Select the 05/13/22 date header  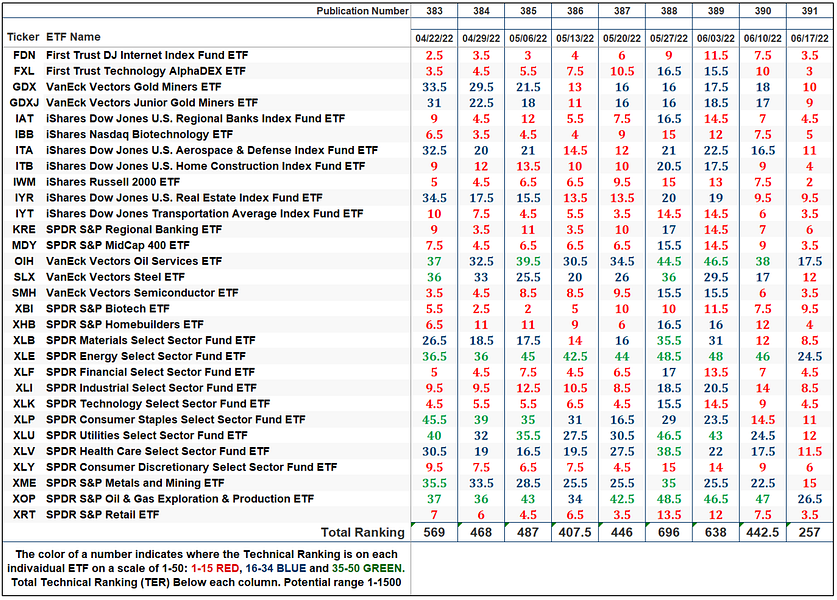575,38
